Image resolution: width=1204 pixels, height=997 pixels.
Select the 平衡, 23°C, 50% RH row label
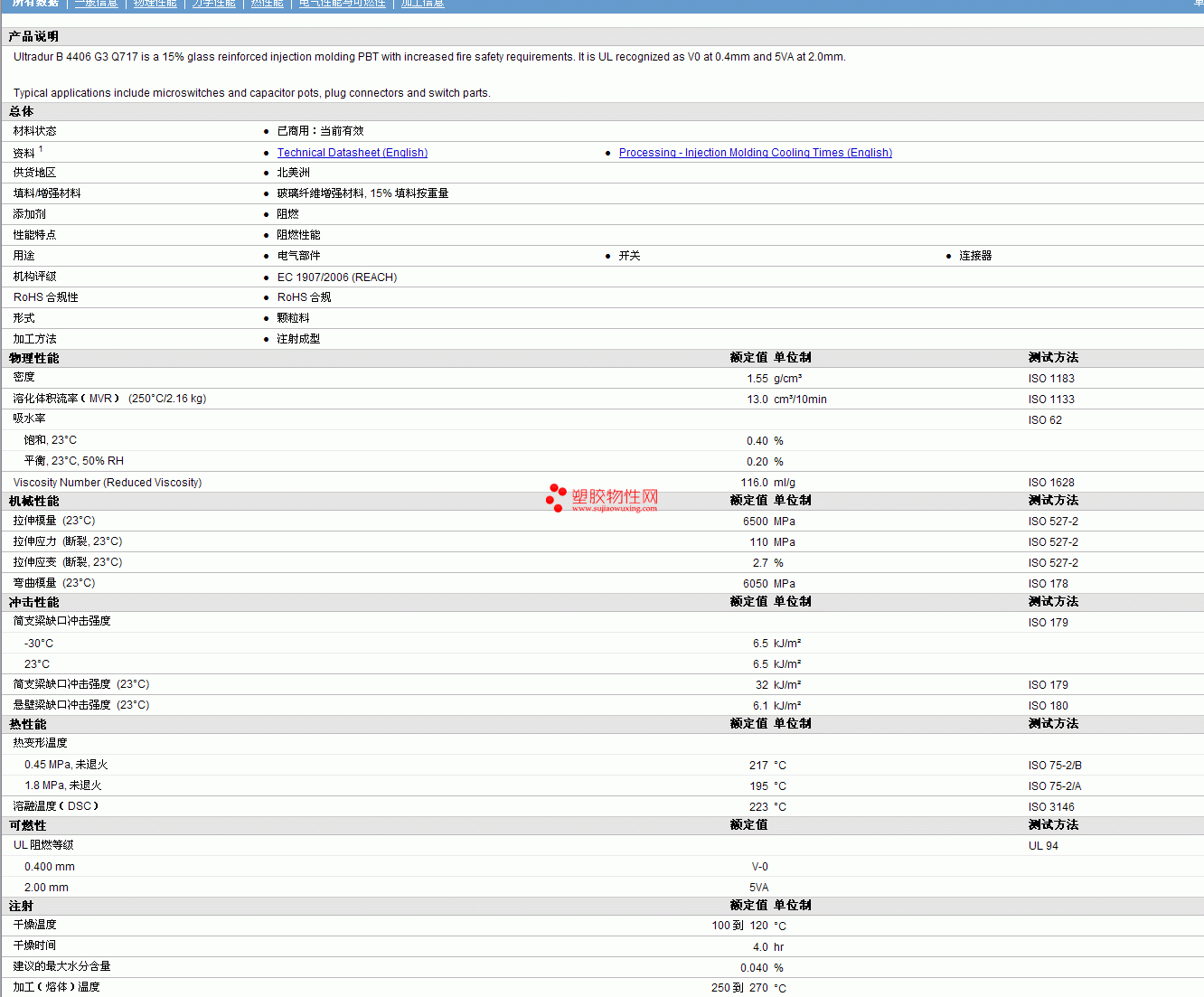tap(74, 461)
